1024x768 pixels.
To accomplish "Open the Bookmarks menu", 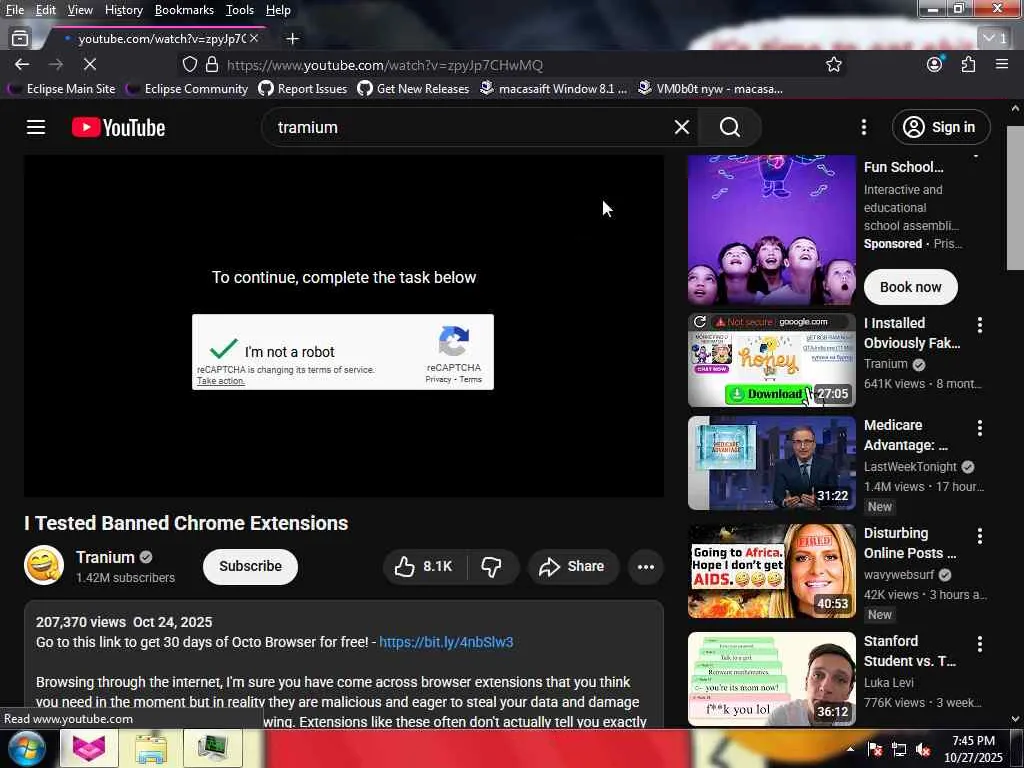I will [184, 10].
